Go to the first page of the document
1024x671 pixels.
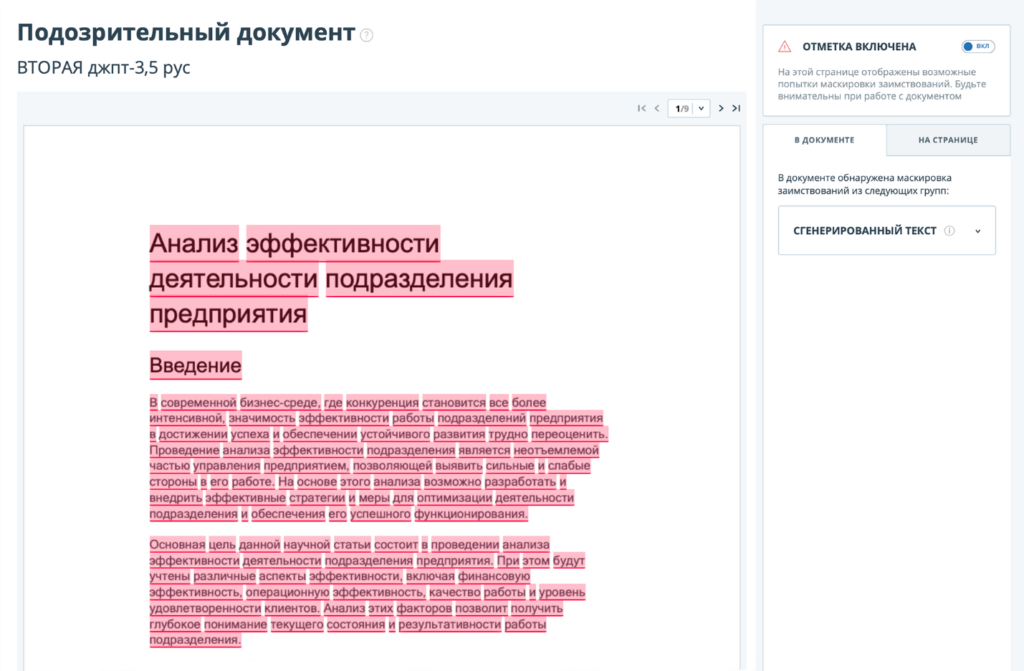(643, 108)
